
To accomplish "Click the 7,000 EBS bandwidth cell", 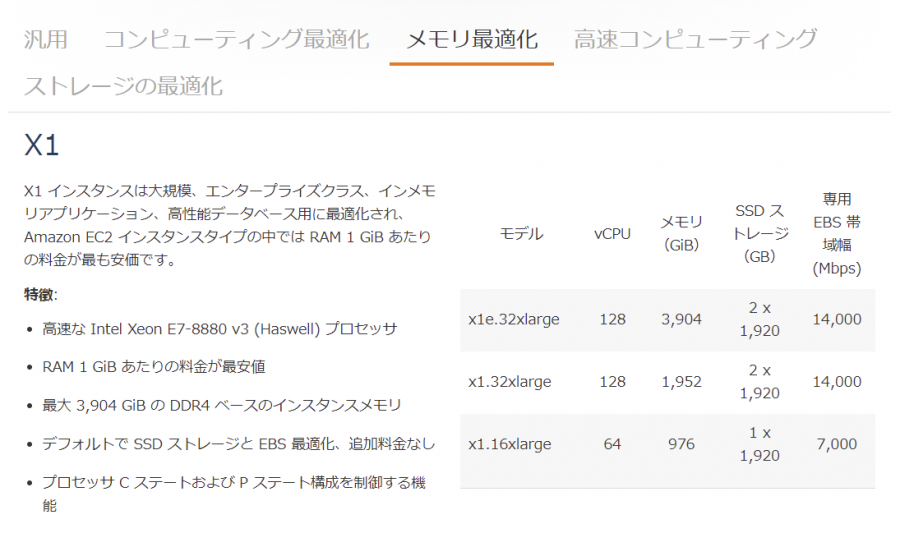I will point(837,444).
